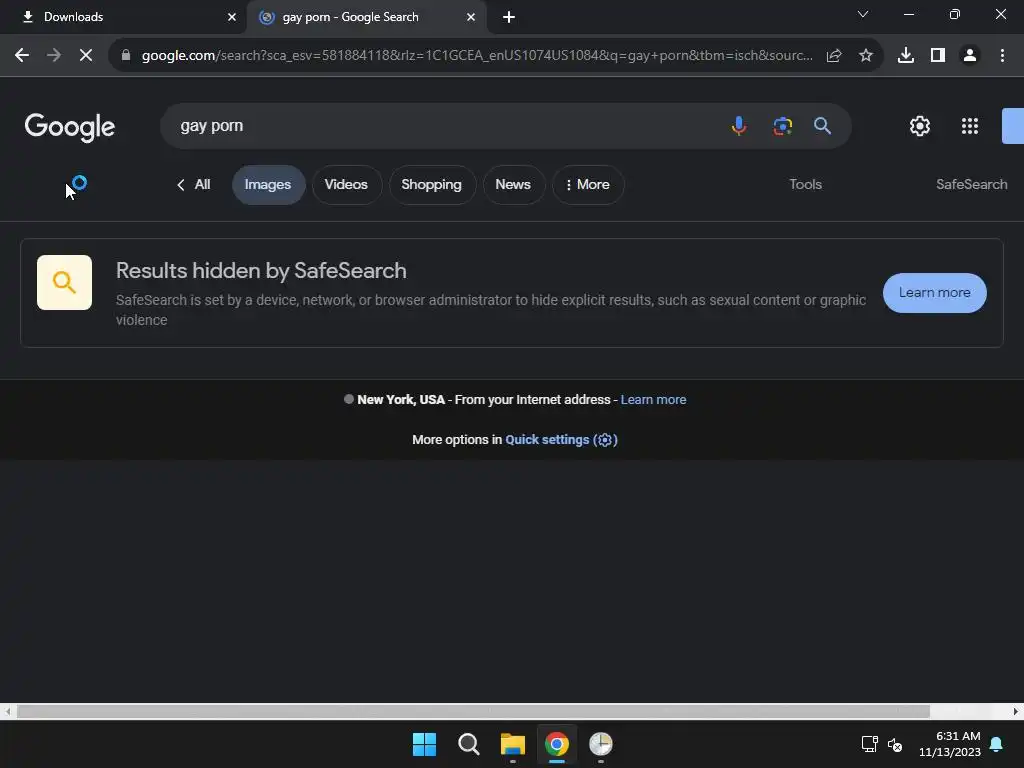The width and height of the screenshot is (1024, 768).
Task: Search by image with Lens icon
Action: coord(782,125)
